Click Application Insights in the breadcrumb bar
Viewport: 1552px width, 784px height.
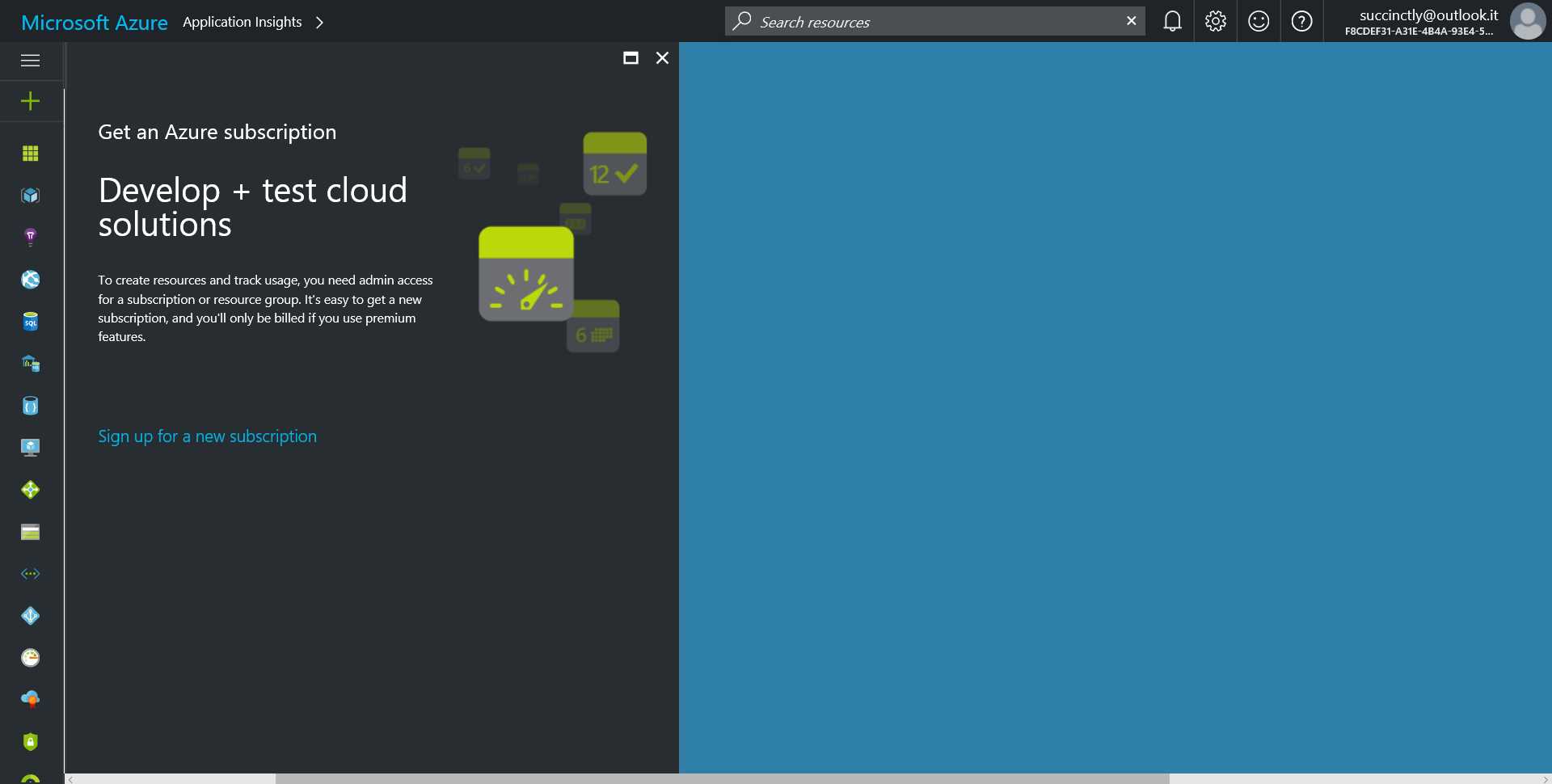click(x=242, y=22)
